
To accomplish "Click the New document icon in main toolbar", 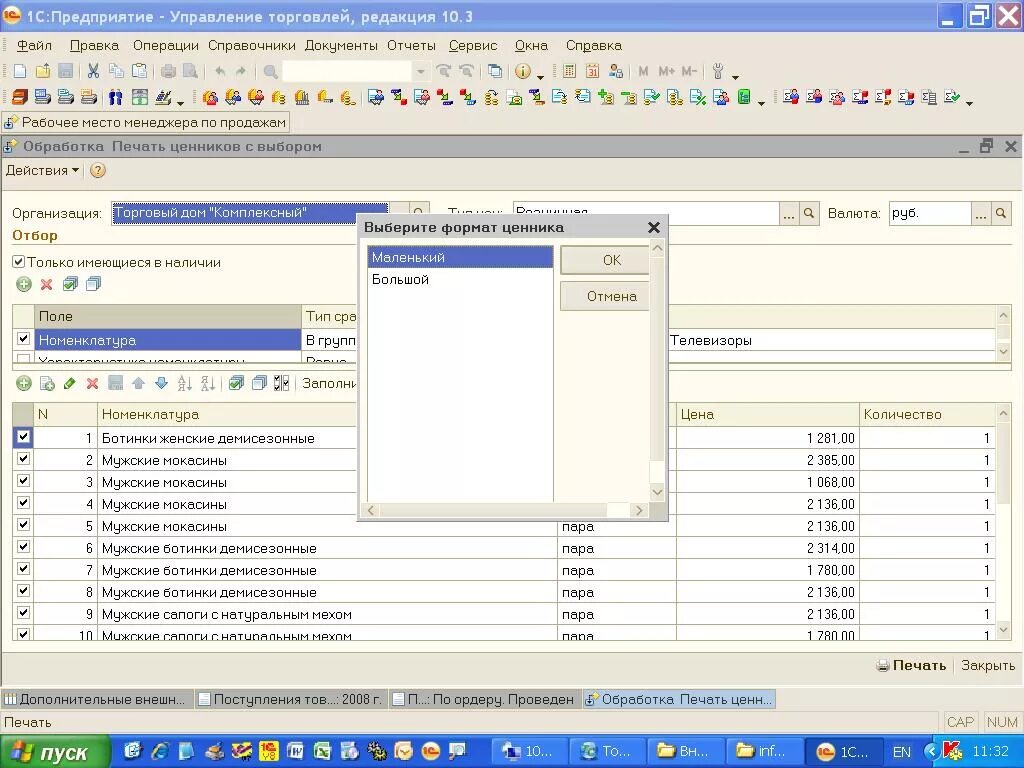I will click(x=20, y=71).
